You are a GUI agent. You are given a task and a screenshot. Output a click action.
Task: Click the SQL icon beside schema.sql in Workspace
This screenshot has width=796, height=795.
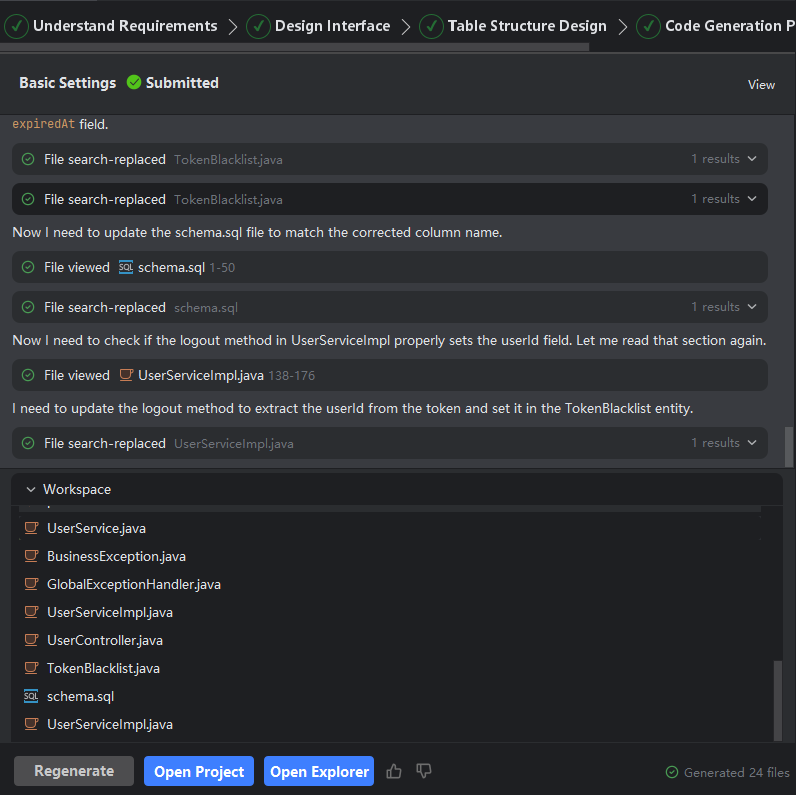pos(30,696)
